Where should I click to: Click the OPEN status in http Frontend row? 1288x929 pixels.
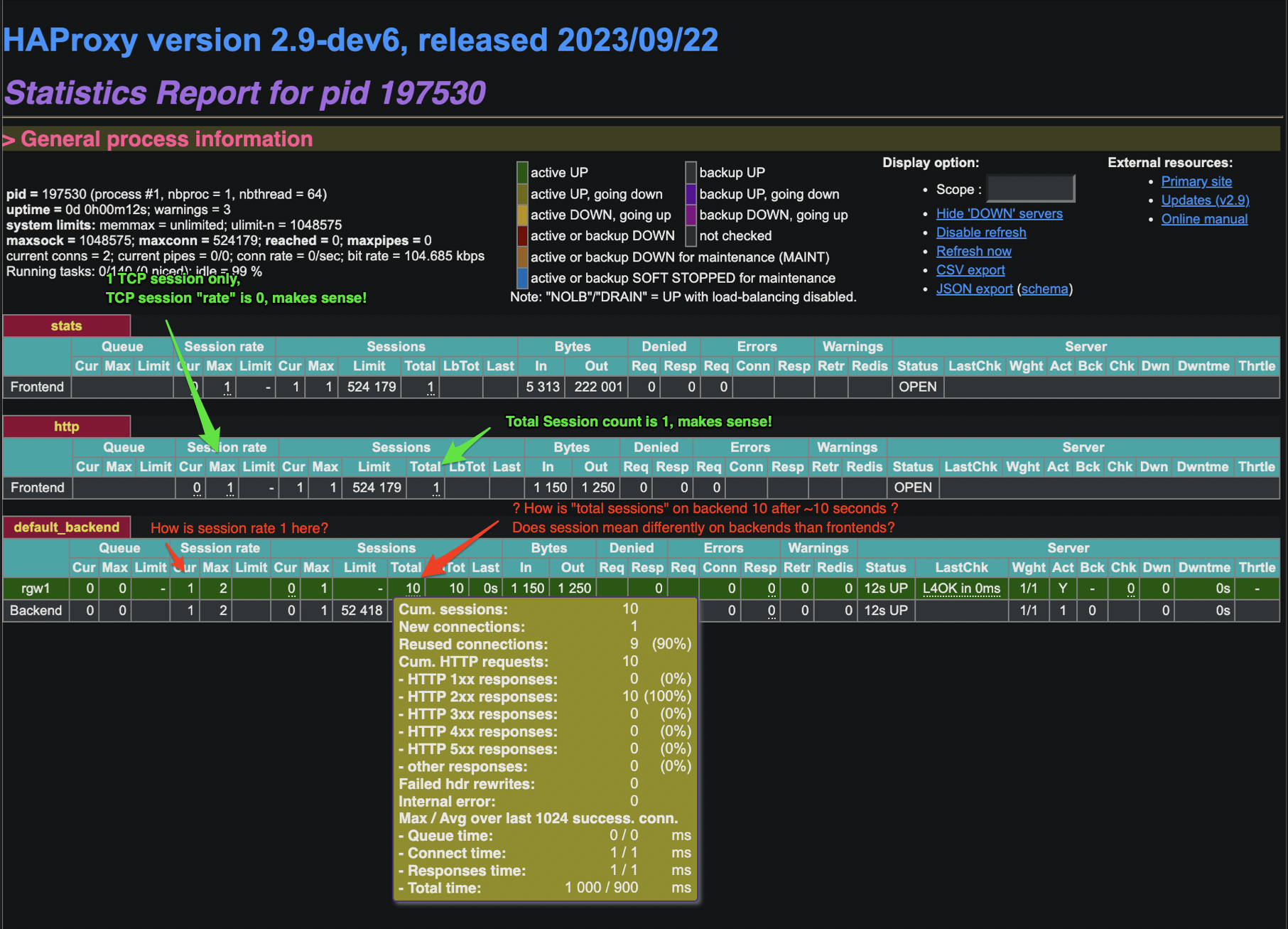[x=913, y=488]
